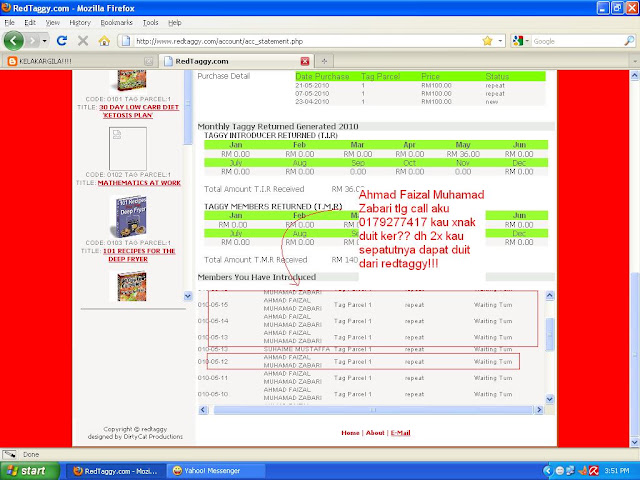640x480 pixels.
Task: Go to the Home page icon
Action: 104,41
